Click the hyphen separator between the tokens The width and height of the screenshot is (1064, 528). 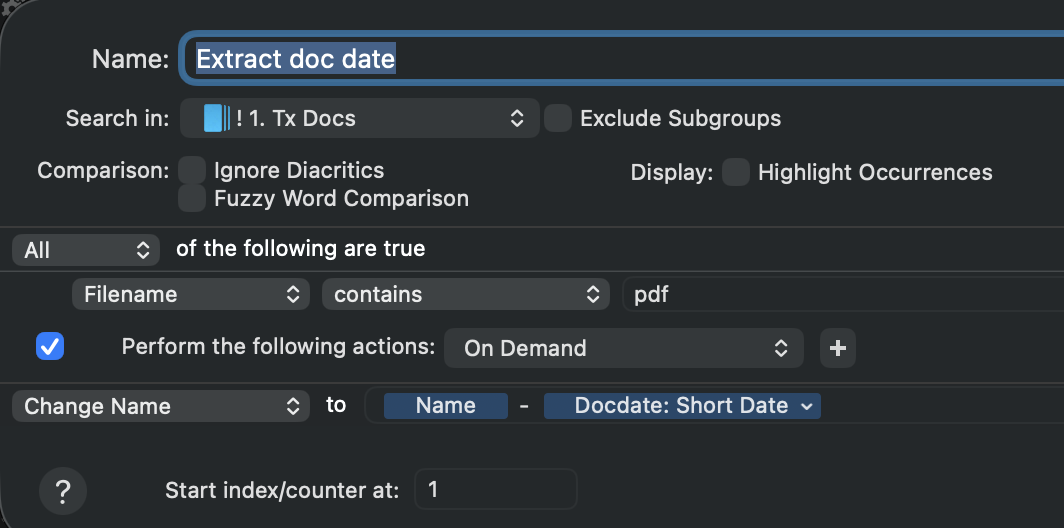(x=524, y=406)
